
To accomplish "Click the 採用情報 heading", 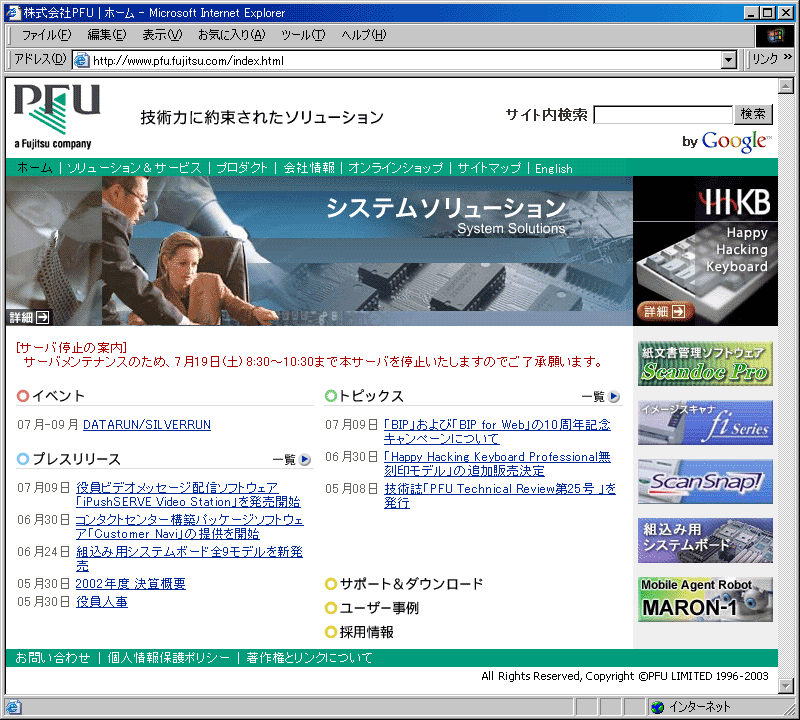I will pos(366,632).
